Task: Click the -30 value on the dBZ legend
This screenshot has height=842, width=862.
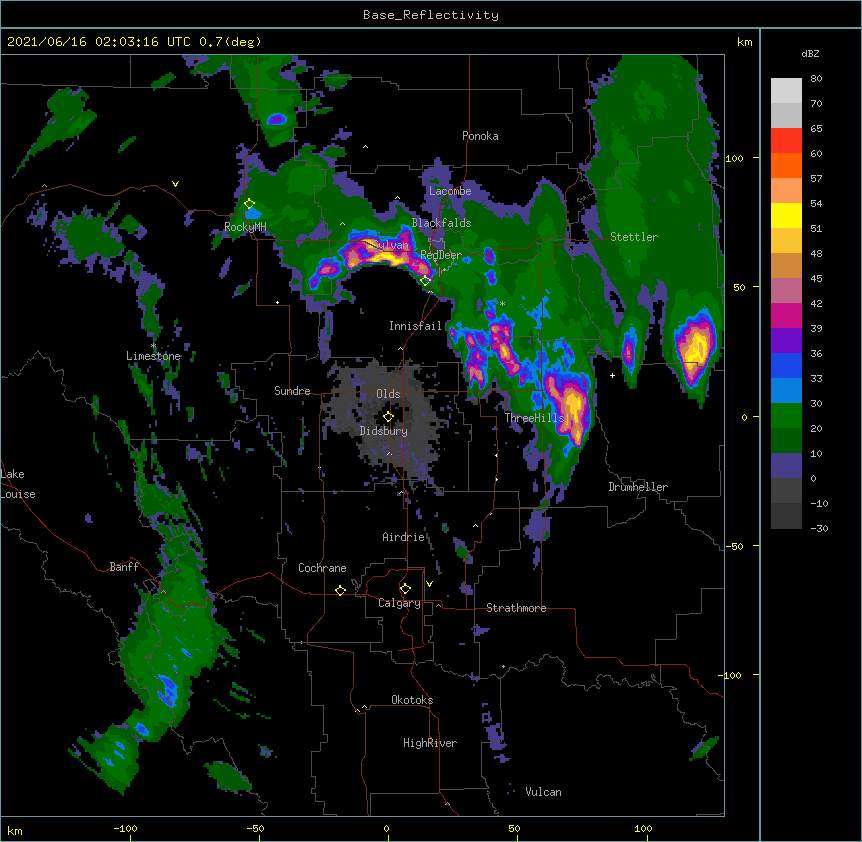Action: tap(819, 529)
